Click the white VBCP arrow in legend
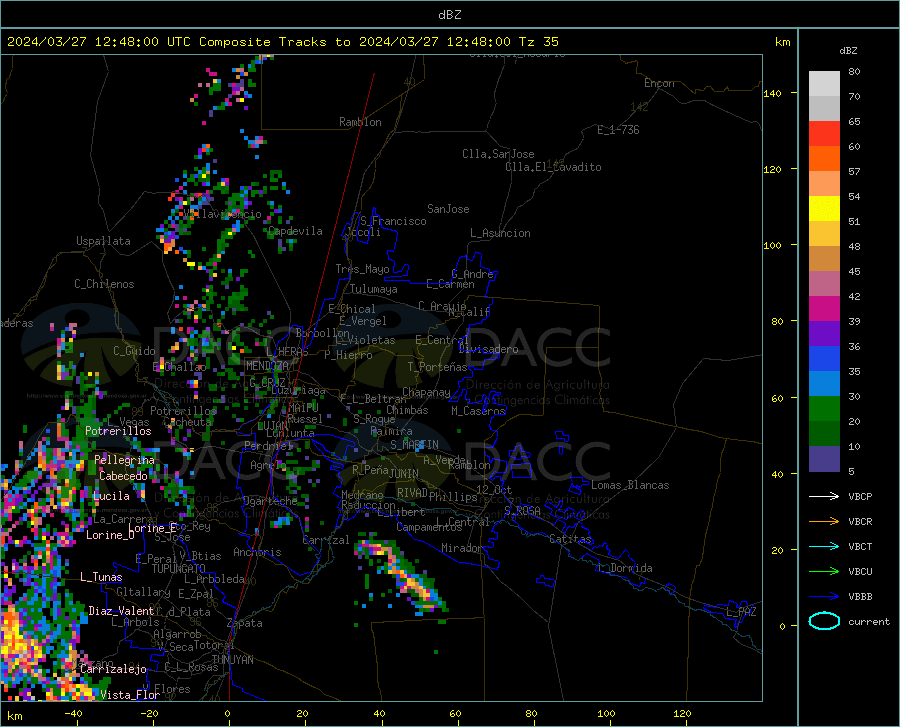Image resolution: width=900 pixels, height=727 pixels. [824, 496]
